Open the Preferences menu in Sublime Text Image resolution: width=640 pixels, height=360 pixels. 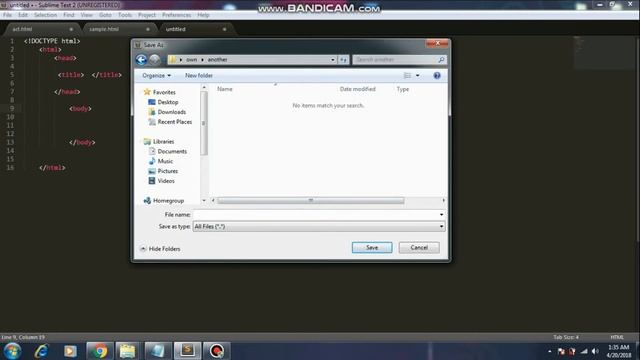[176, 15]
